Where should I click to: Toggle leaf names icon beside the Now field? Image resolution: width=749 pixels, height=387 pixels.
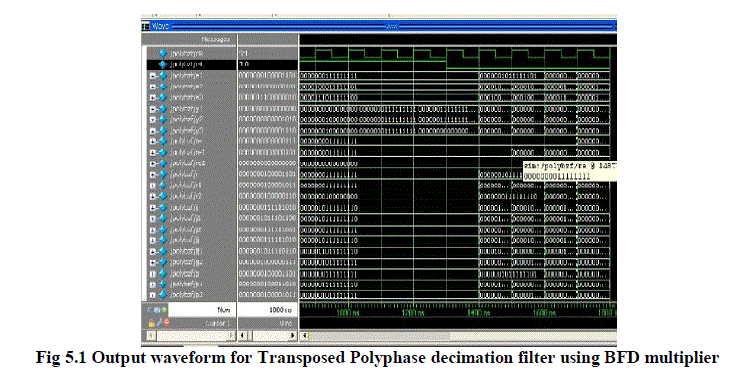tap(151, 310)
